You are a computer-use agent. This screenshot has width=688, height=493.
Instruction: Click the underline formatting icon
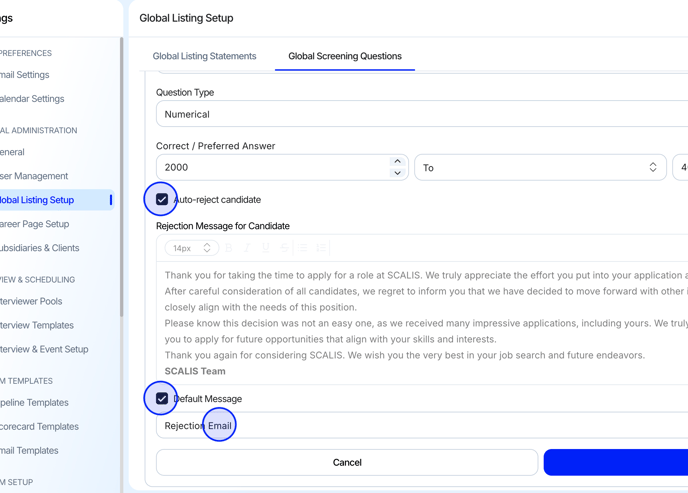pyautogui.click(x=266, y=248)
